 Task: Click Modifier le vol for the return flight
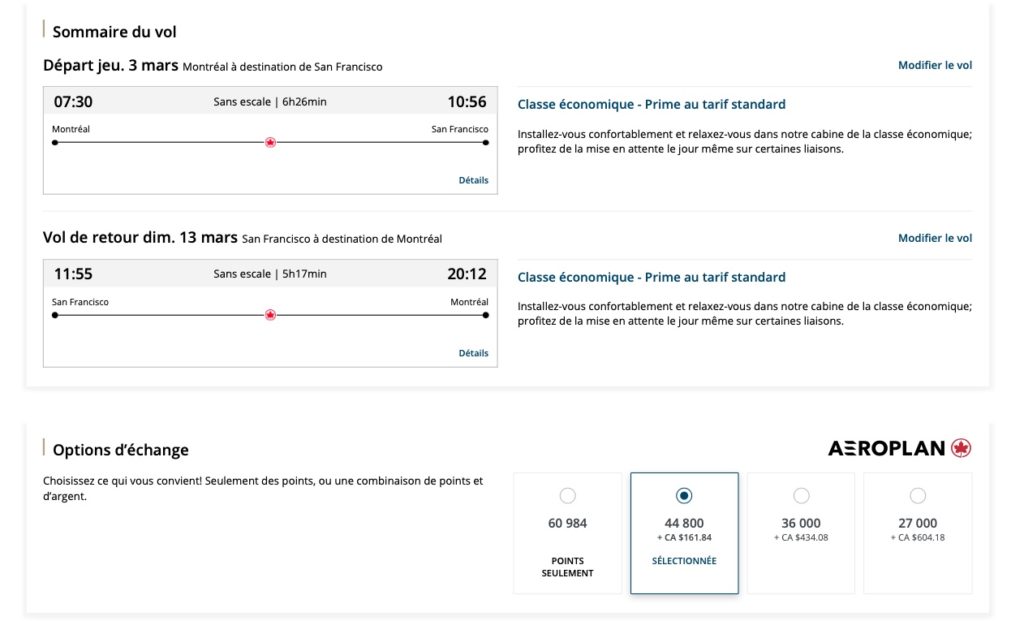pos(933,238)
